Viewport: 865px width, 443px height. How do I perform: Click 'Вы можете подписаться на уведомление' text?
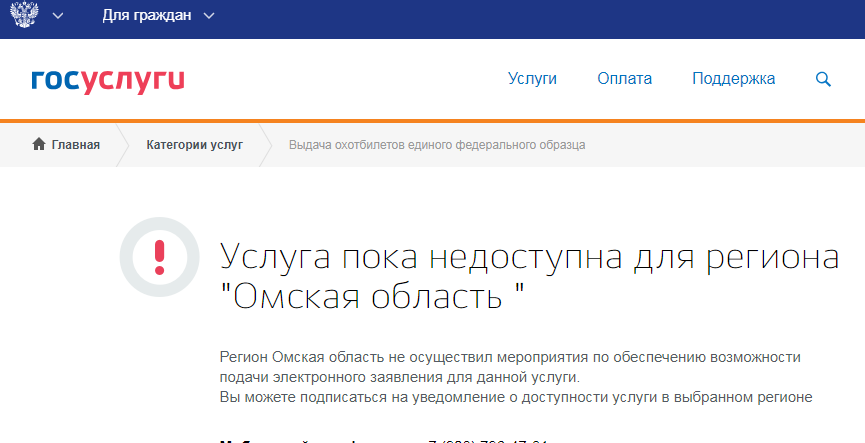(360, 398)
